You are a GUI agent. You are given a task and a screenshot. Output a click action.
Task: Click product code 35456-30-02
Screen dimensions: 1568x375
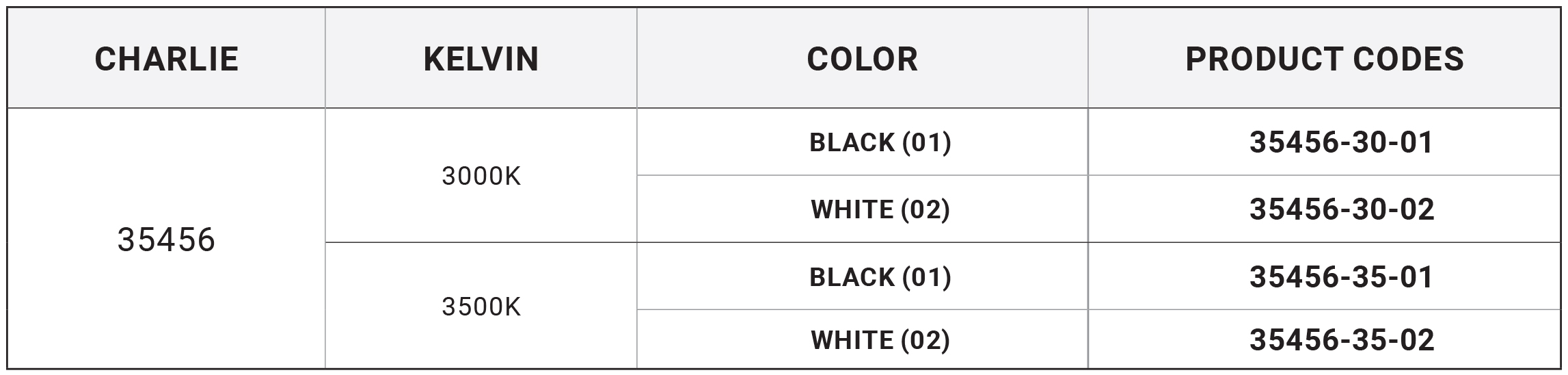[x=1341, y=209]
